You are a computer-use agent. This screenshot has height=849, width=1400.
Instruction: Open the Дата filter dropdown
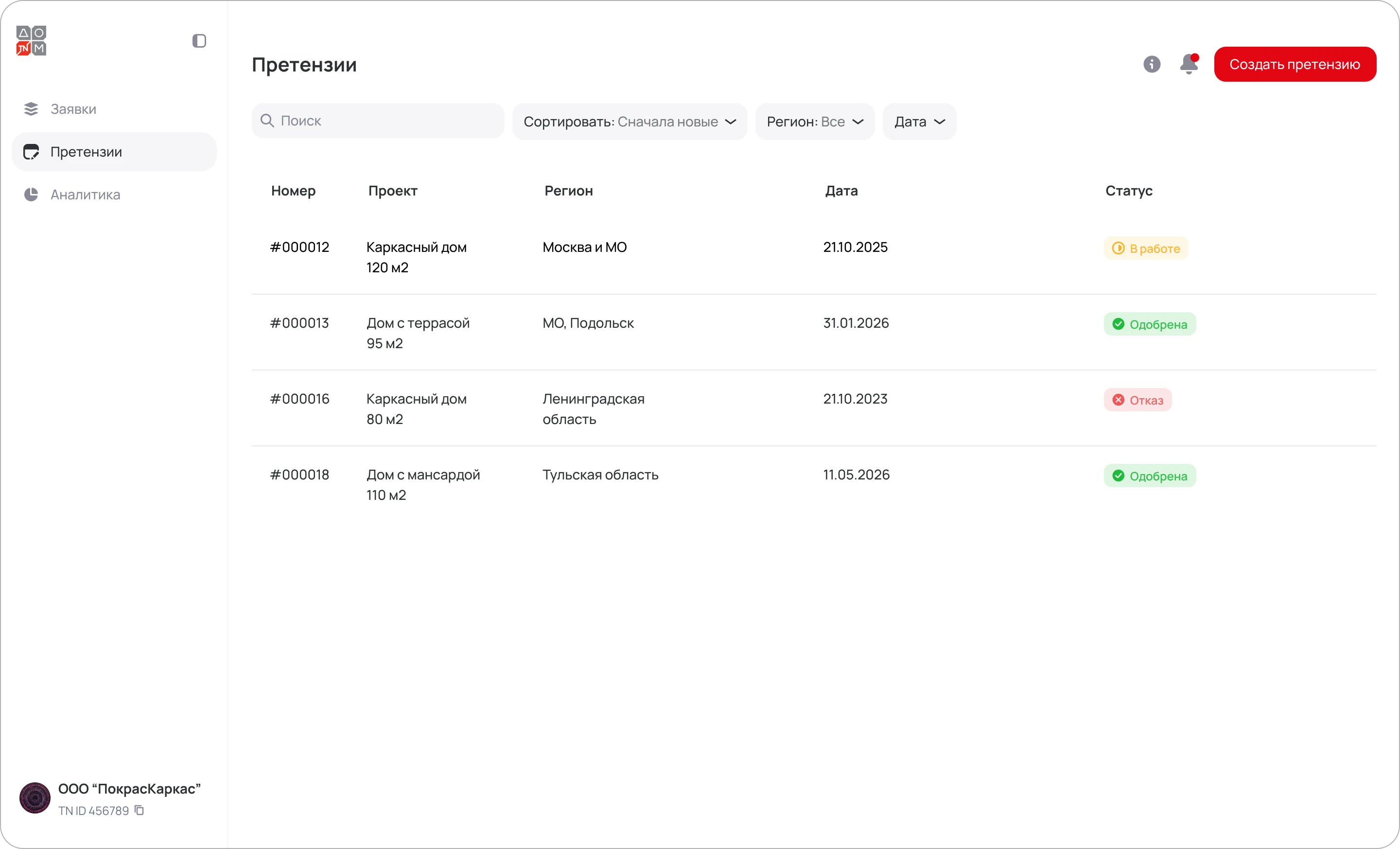coord(919,122)
